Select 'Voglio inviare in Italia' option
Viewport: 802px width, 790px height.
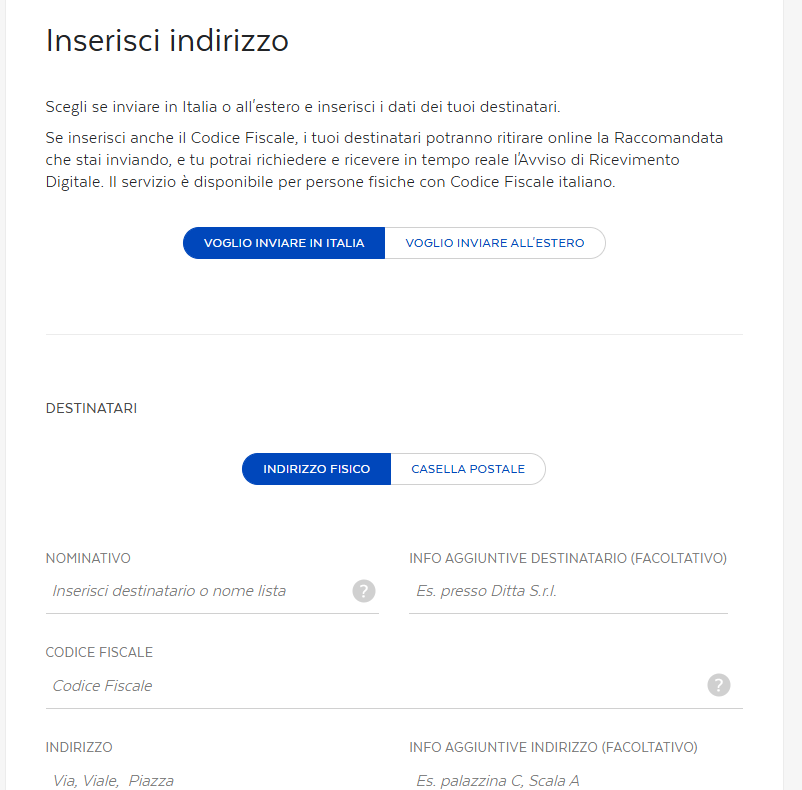tap(284, 243)
